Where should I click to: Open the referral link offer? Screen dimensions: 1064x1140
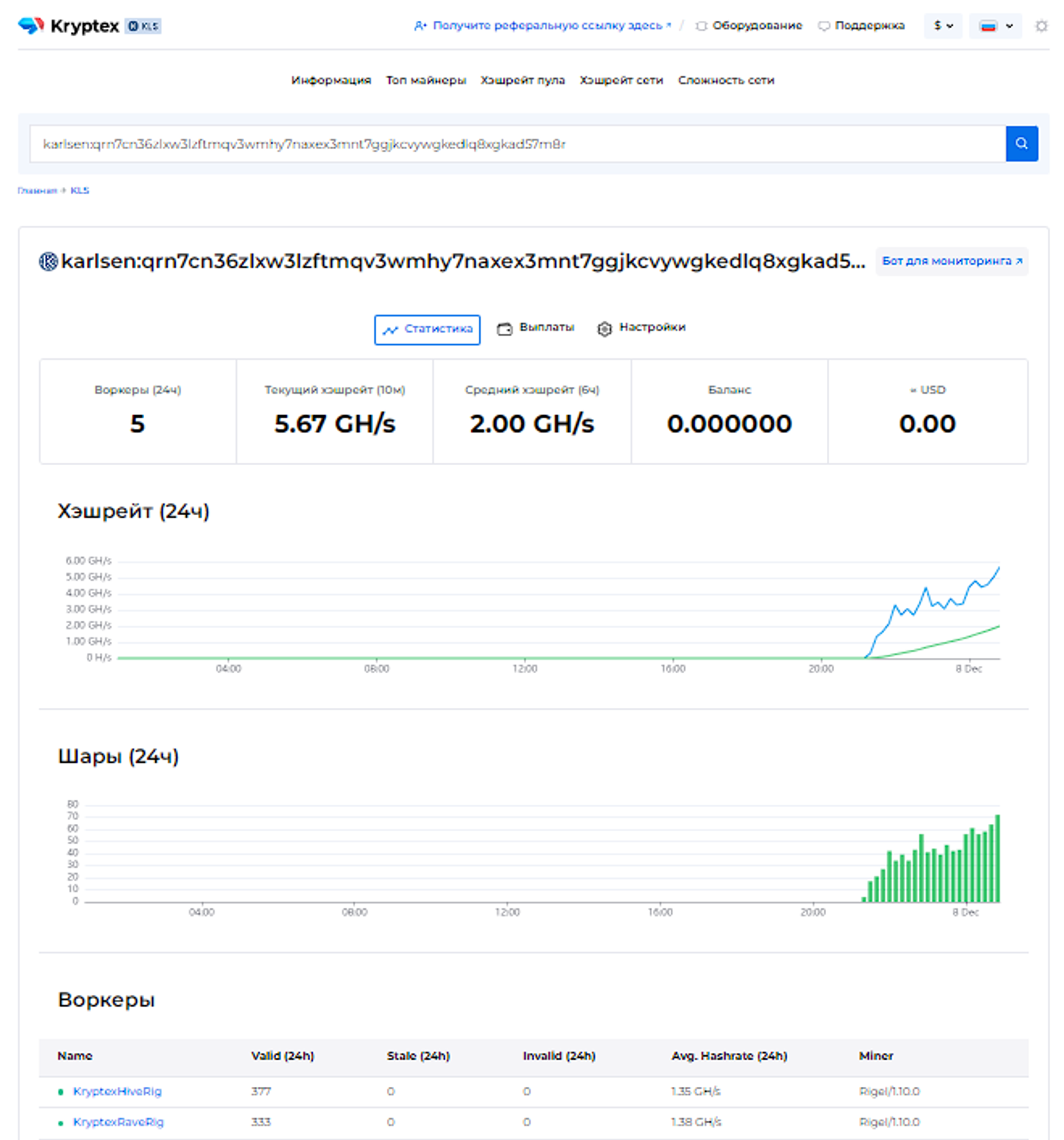coord(542,26)
